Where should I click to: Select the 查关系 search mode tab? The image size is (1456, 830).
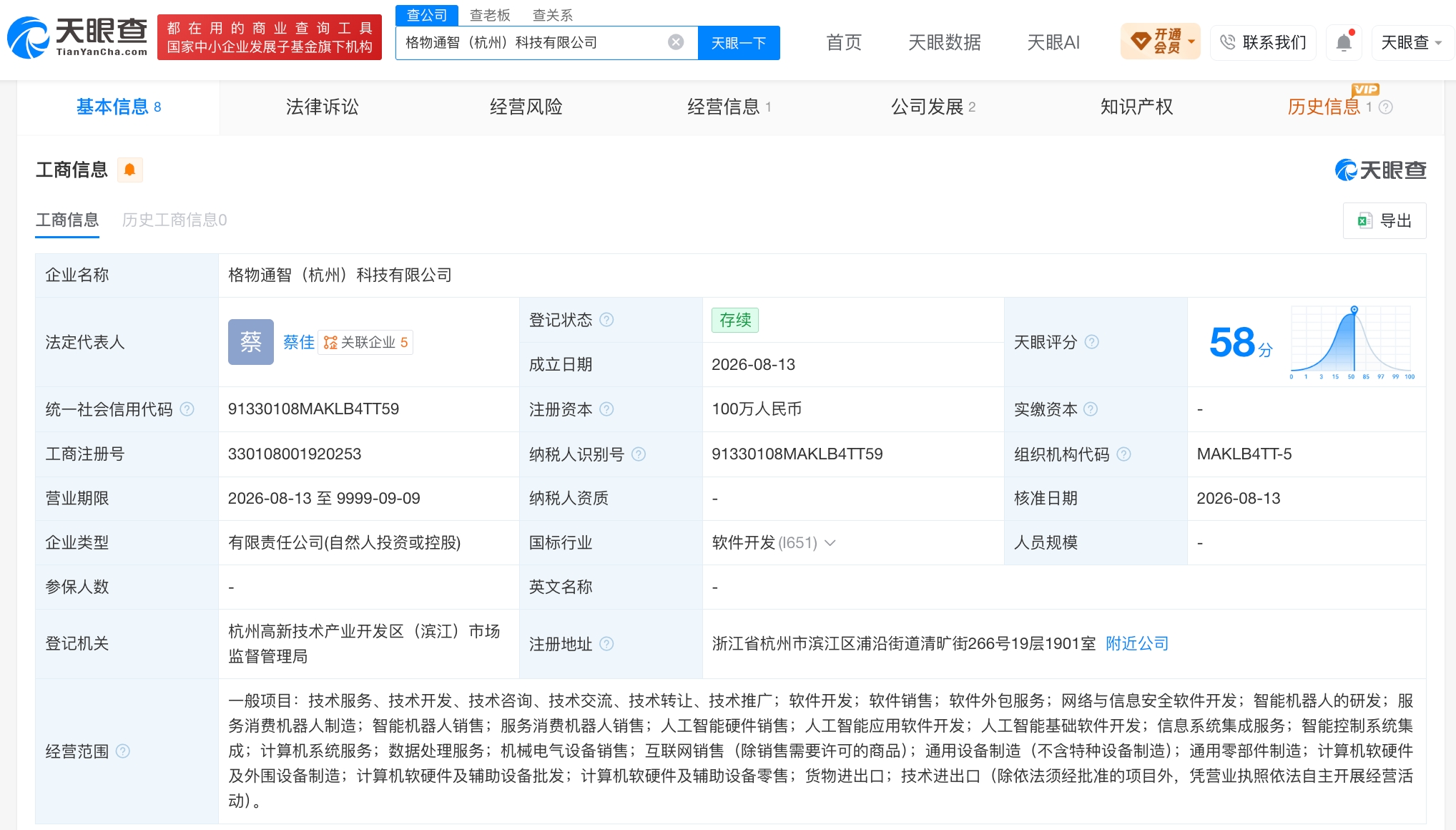click(553, 15)
